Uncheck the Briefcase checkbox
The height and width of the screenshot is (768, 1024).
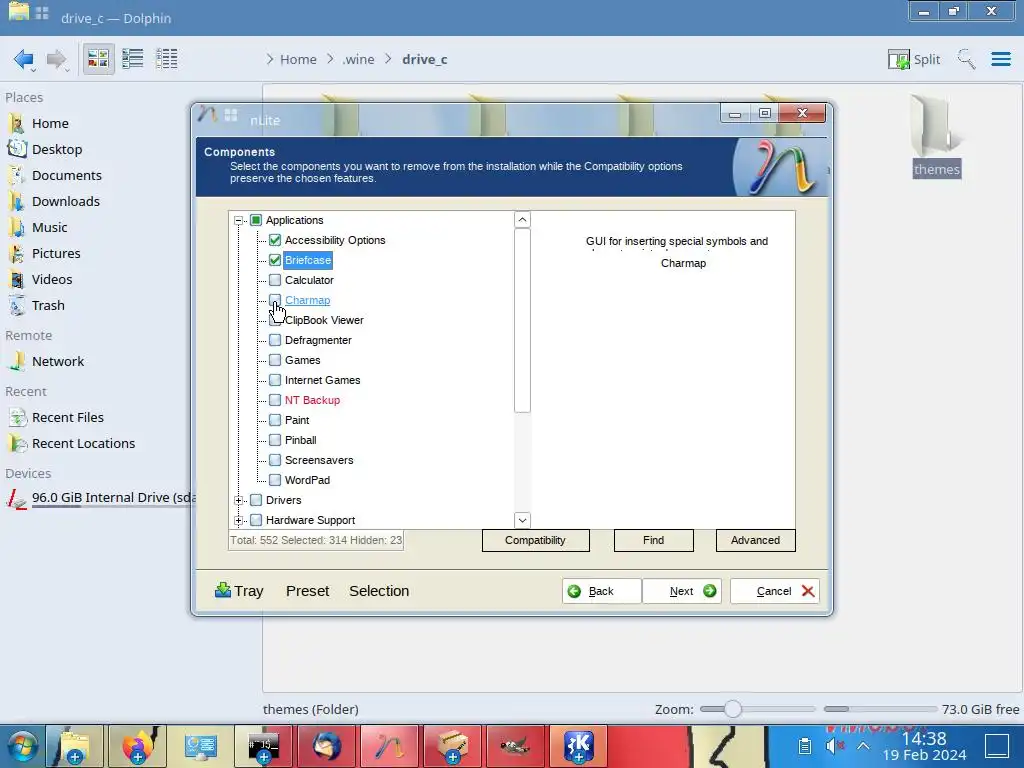[275, 260]
